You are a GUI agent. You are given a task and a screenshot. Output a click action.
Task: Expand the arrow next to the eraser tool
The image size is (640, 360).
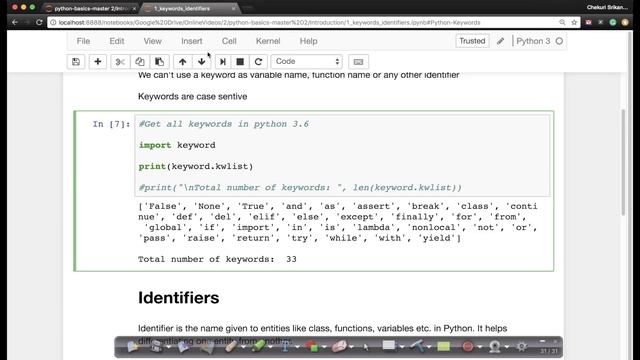(x=351, y=347)
